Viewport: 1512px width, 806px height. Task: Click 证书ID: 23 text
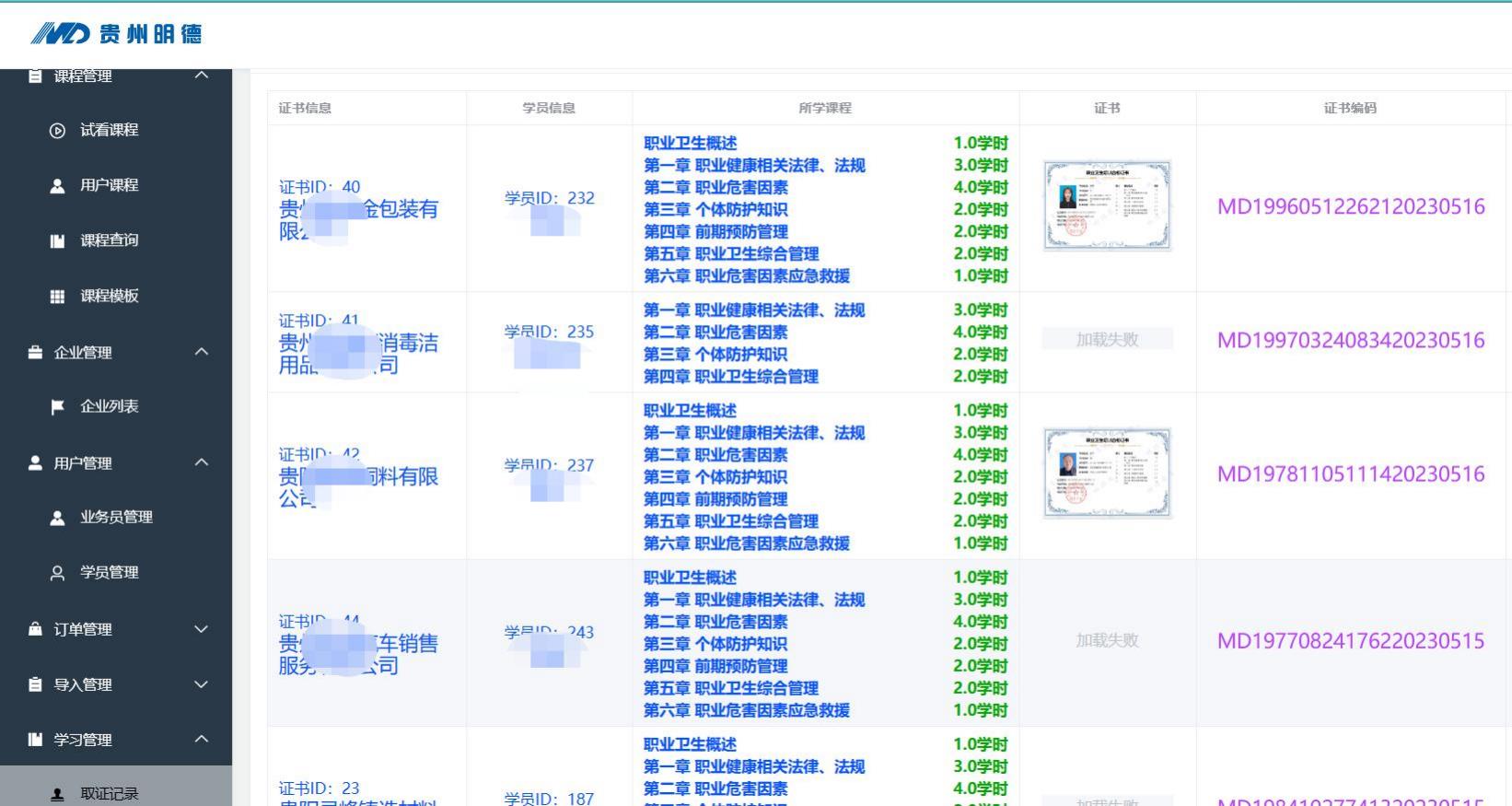click(320, 788)
